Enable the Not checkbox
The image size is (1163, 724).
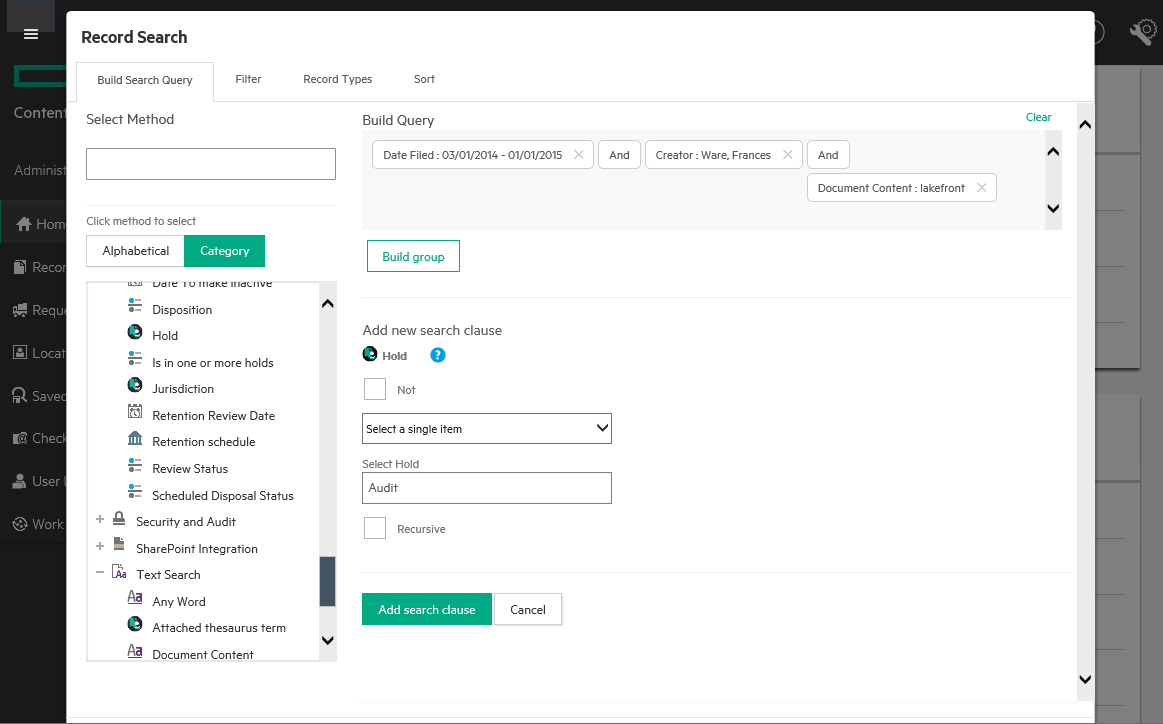(x=375, y=389)
